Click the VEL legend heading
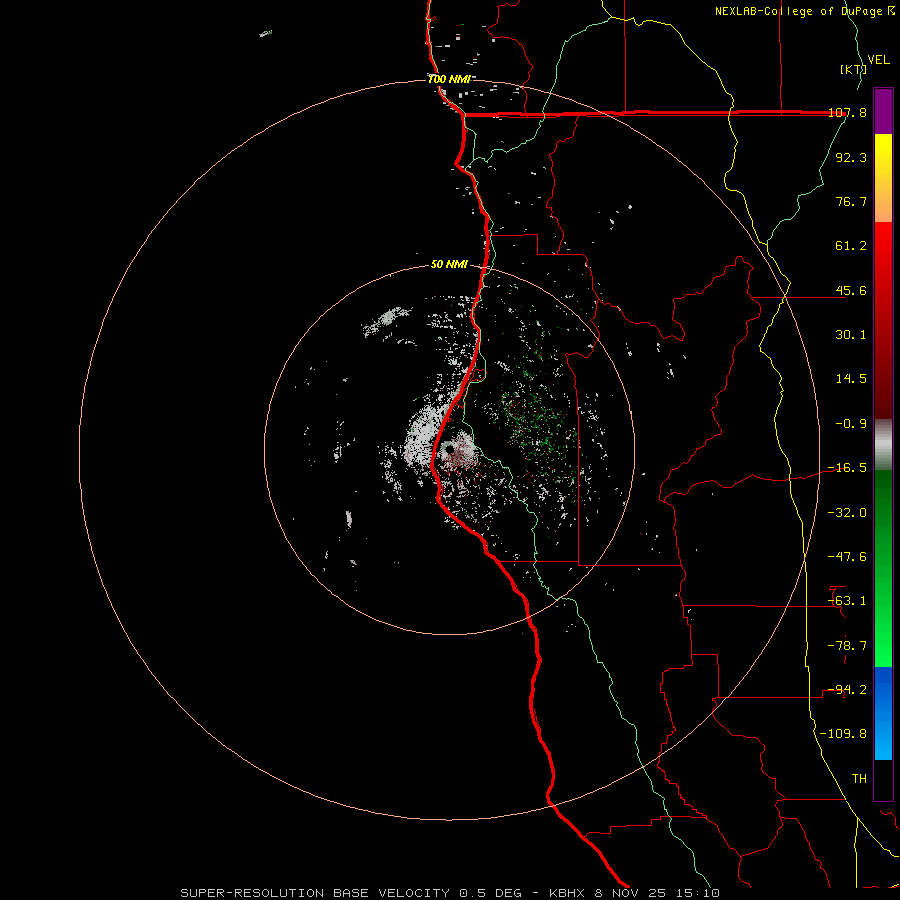 pos(878,60)
